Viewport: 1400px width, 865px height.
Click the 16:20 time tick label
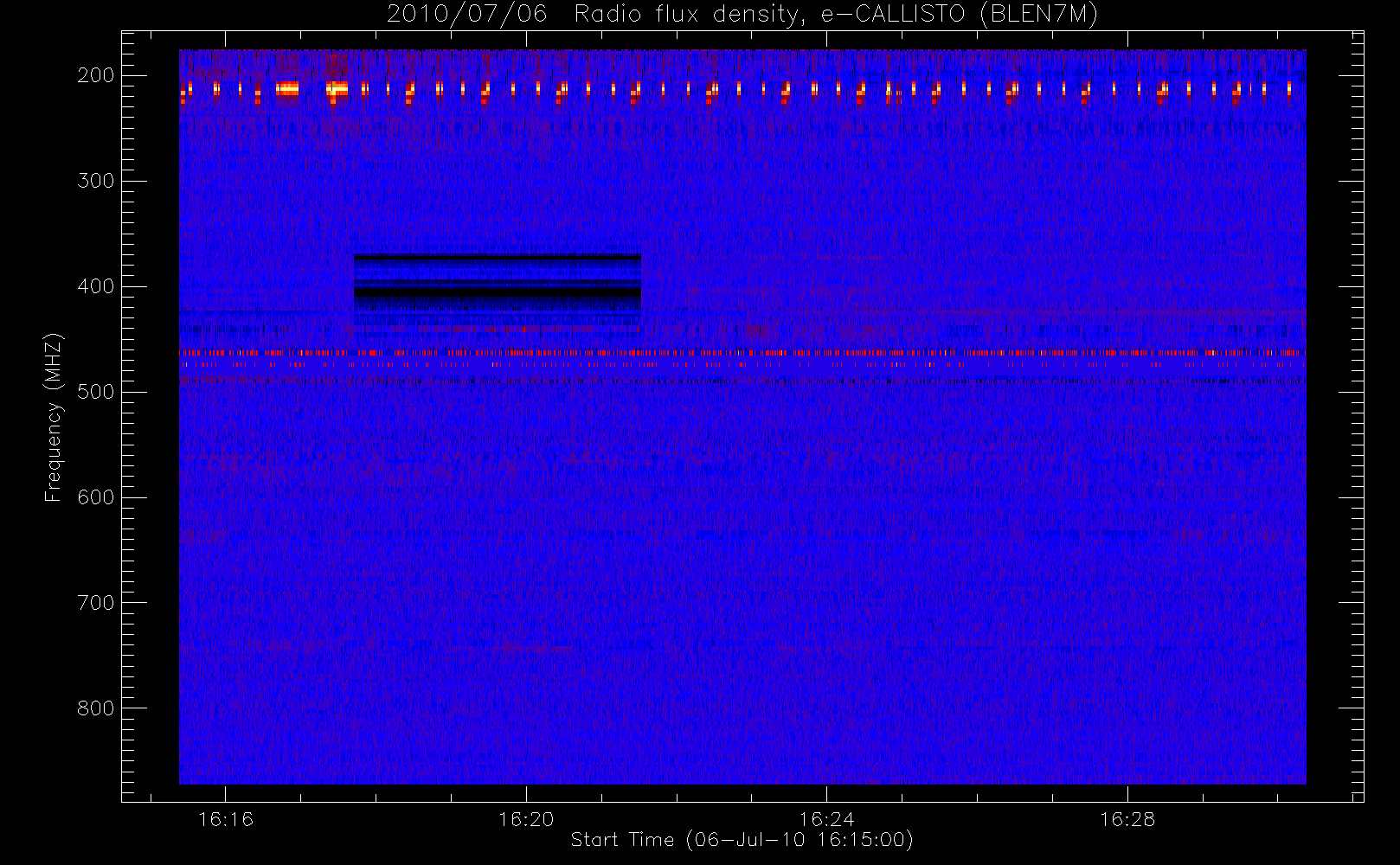tap(526, 819)
